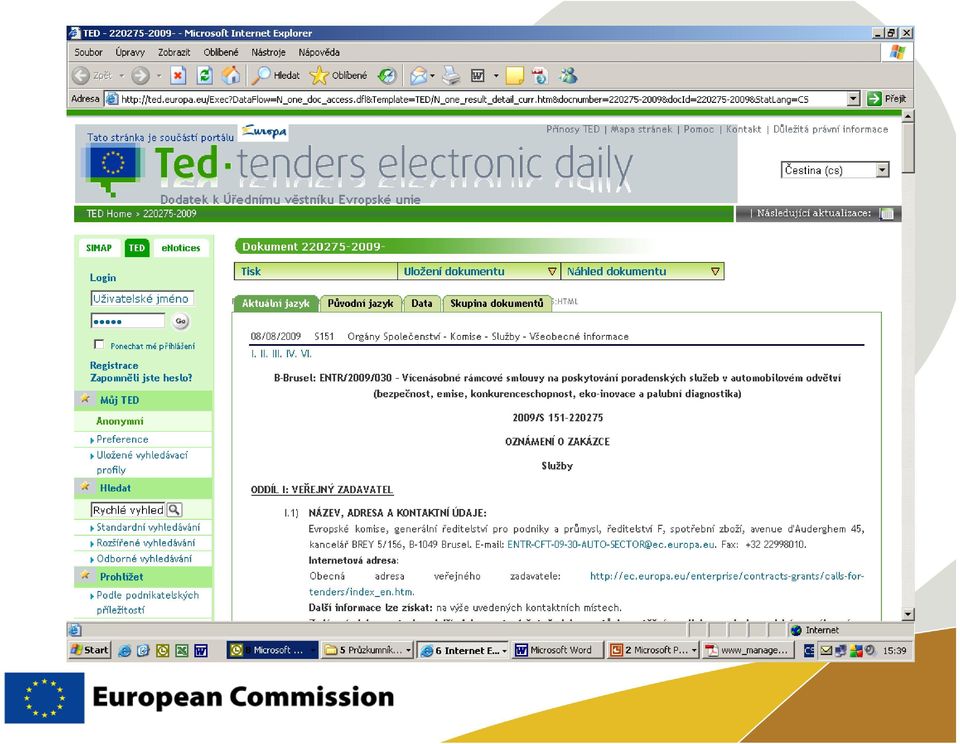Select the SIMAP portal tab
Viewport: 960px width, 744px height.
point(99,247)
